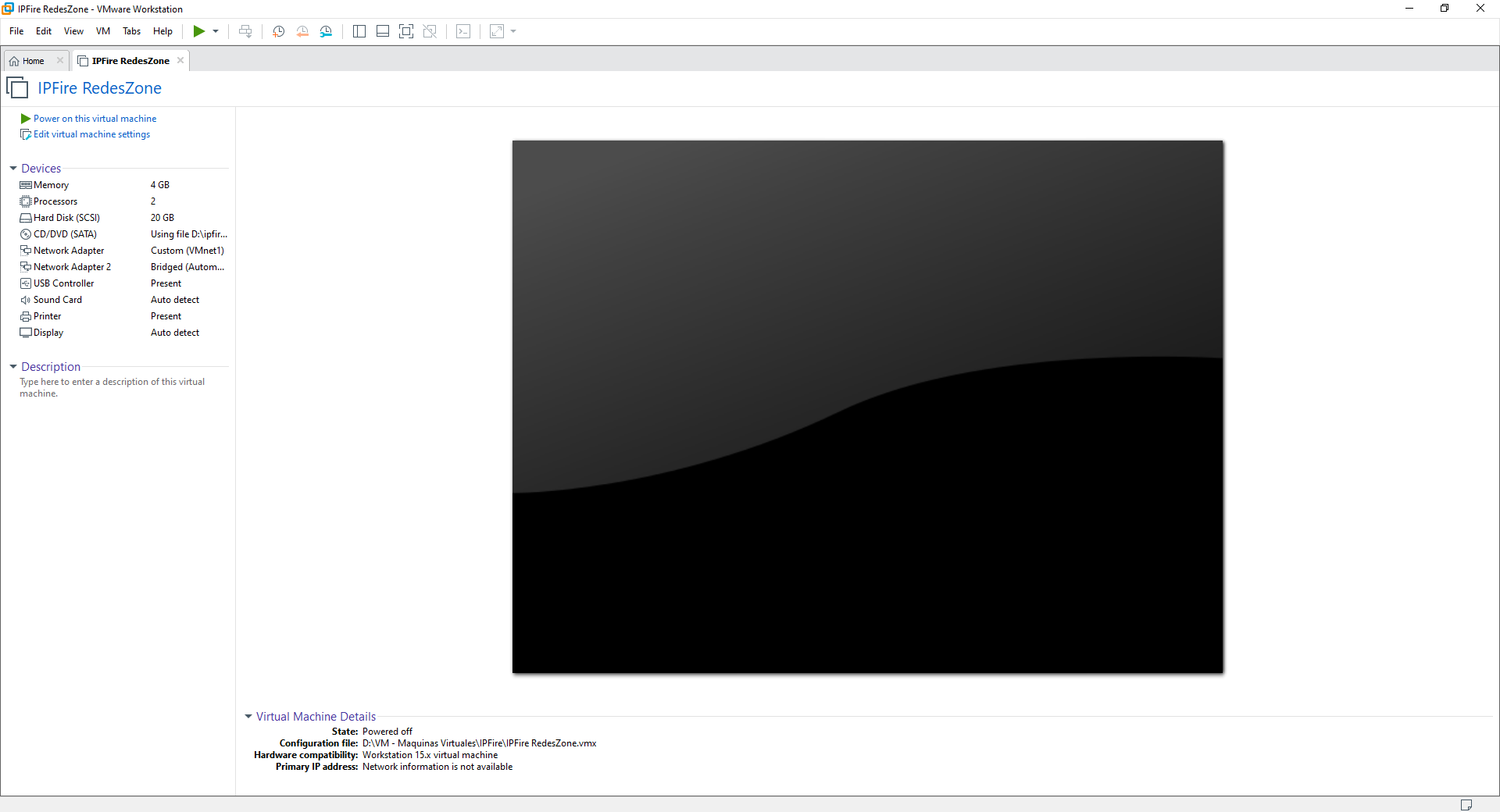Image resolution: width=1500 pixels, height=812 pixels.
Task: Switch to the Home tab
Action: click(33, 61)
